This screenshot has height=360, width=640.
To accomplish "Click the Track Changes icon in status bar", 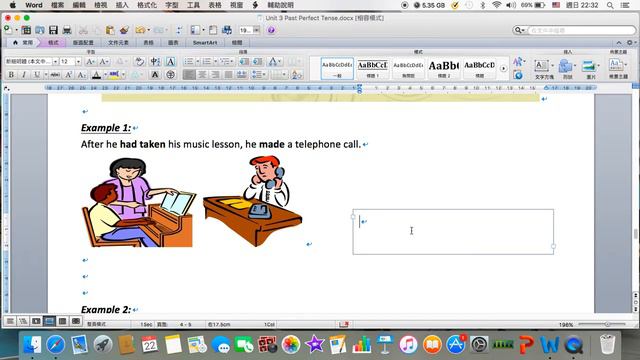I will point(344,324).
